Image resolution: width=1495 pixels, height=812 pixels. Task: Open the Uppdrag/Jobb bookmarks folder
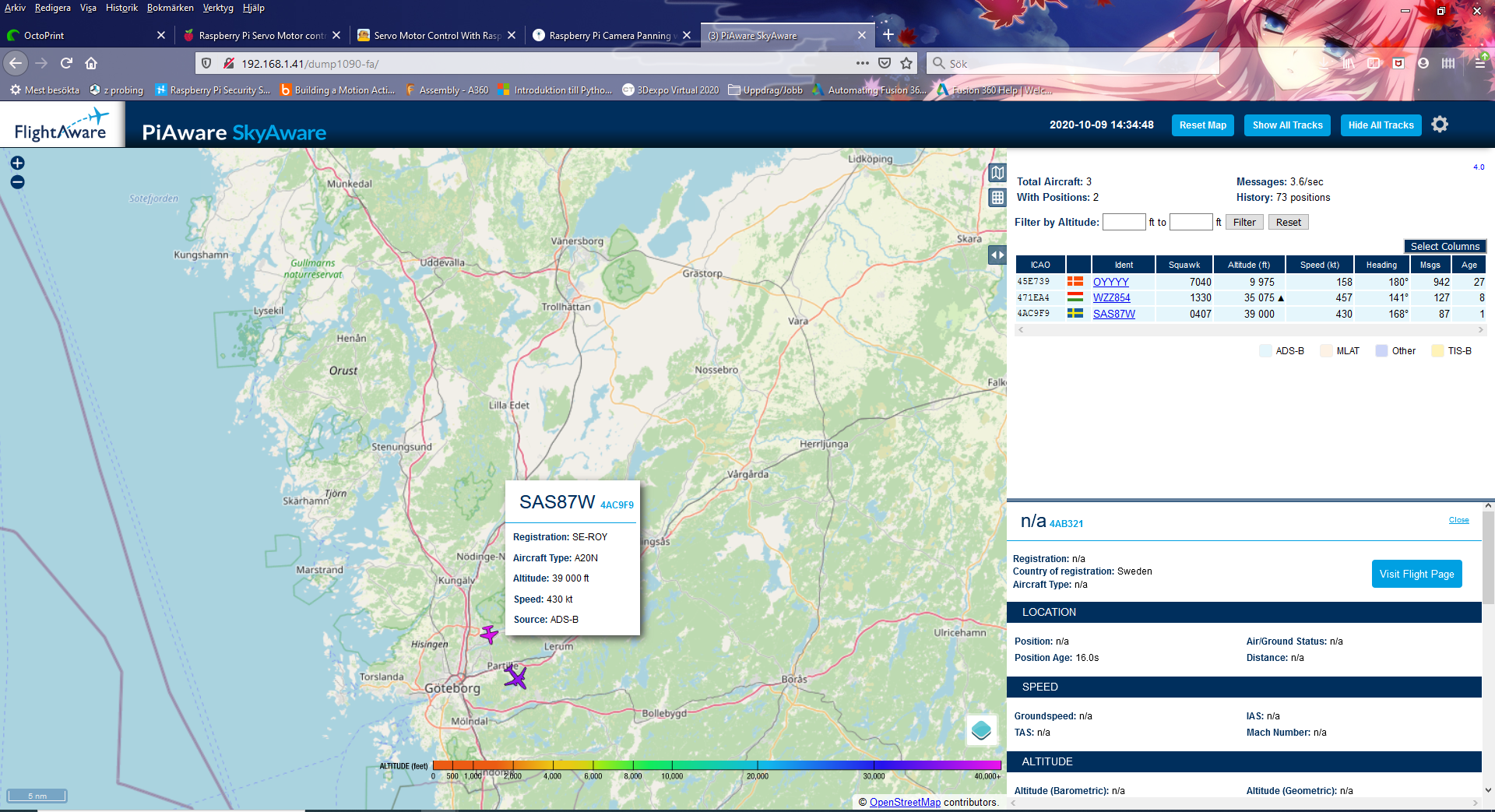pos(765,90)
